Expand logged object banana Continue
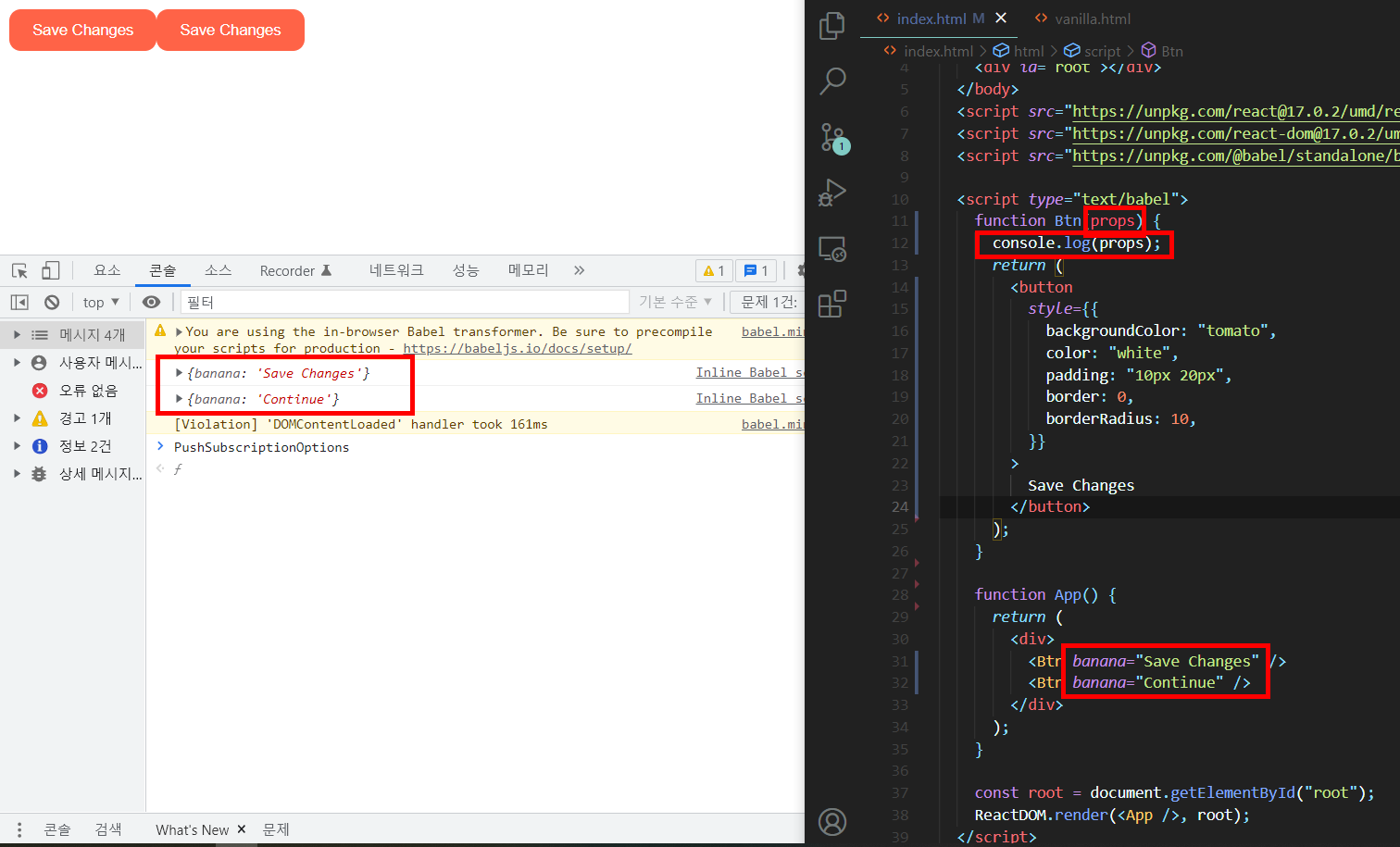1400x847 pixels. 179,399
